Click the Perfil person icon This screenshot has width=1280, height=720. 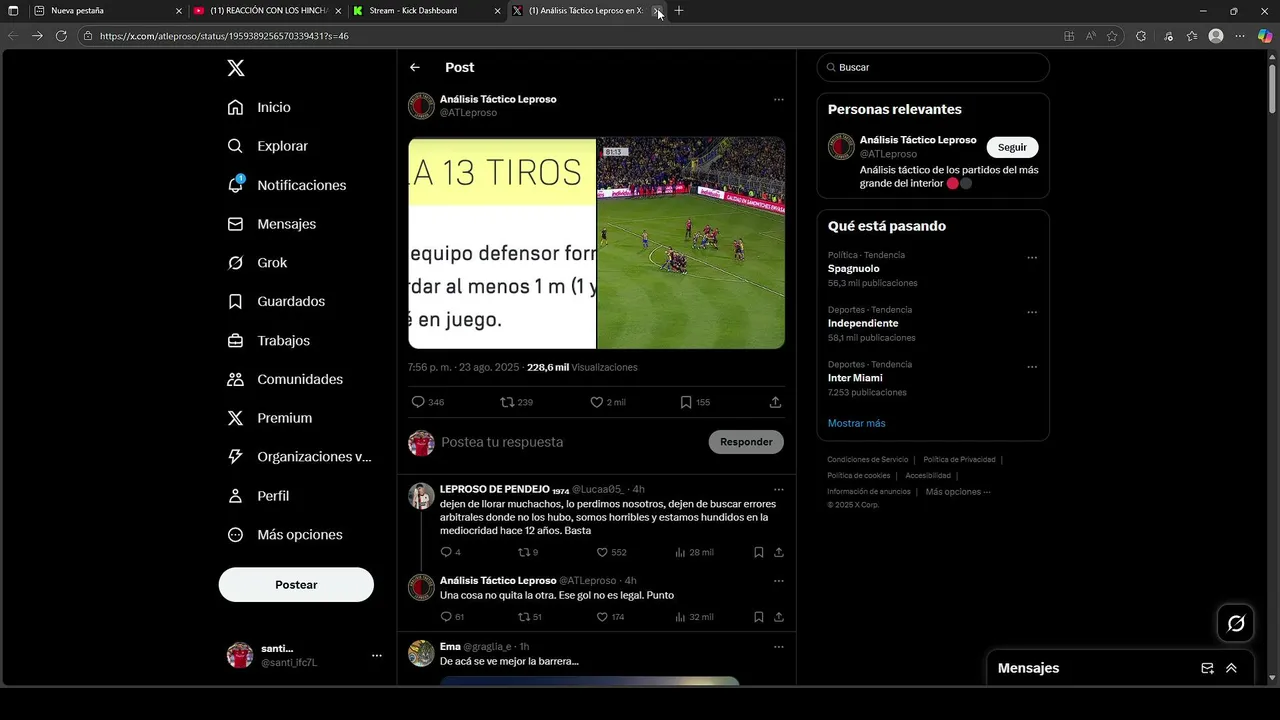point(236,496)
